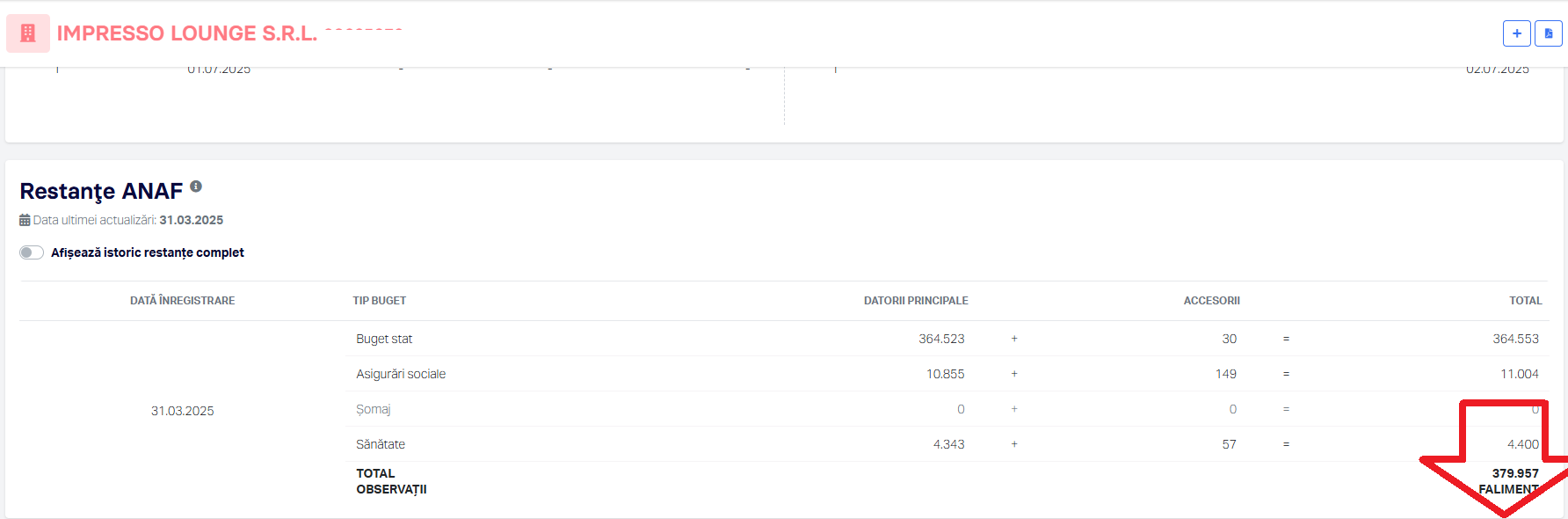
Task: Select the Asigurări sociale row label
Action: pyautogui.click(x=401, y=374)
